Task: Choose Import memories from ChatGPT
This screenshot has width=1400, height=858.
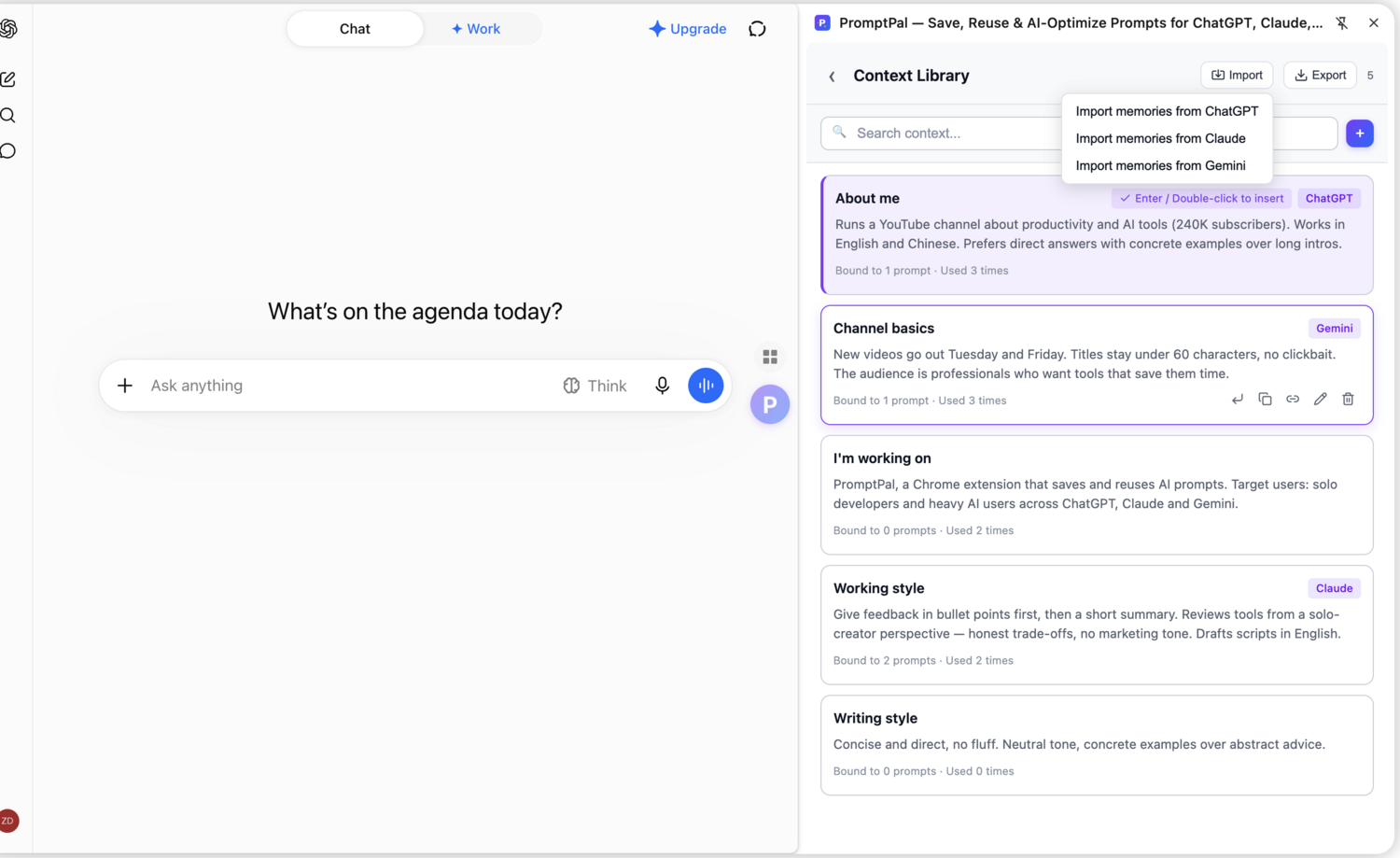Action: [1167, 111]
